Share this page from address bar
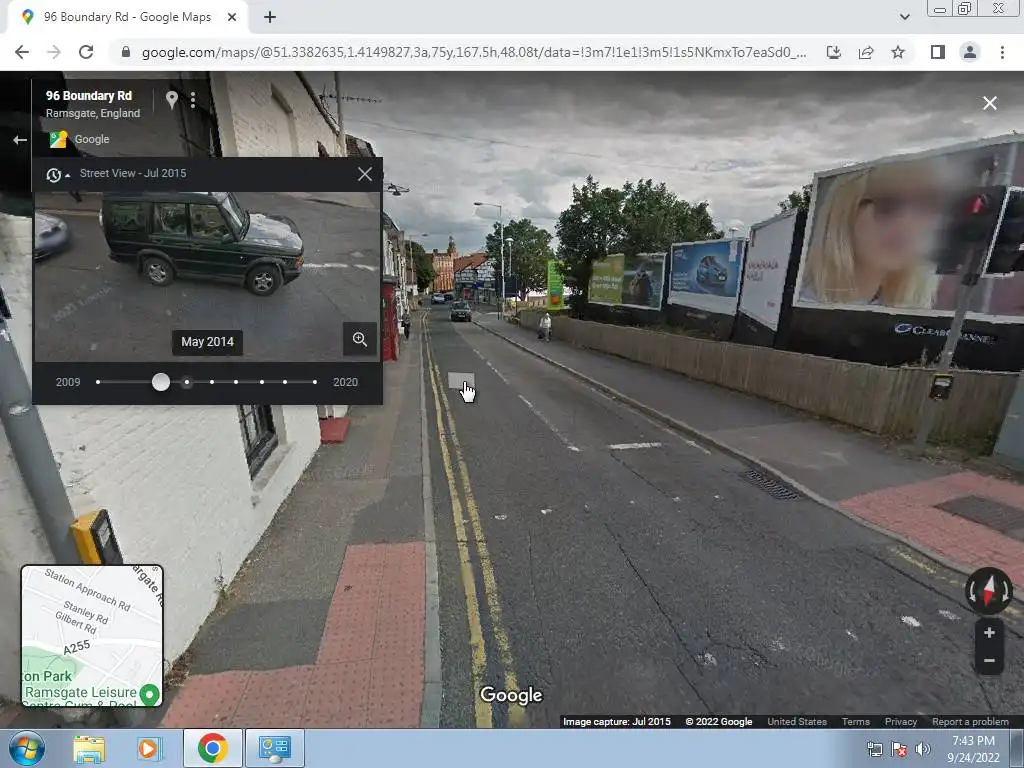1024x768 pixels. [866, 52]
